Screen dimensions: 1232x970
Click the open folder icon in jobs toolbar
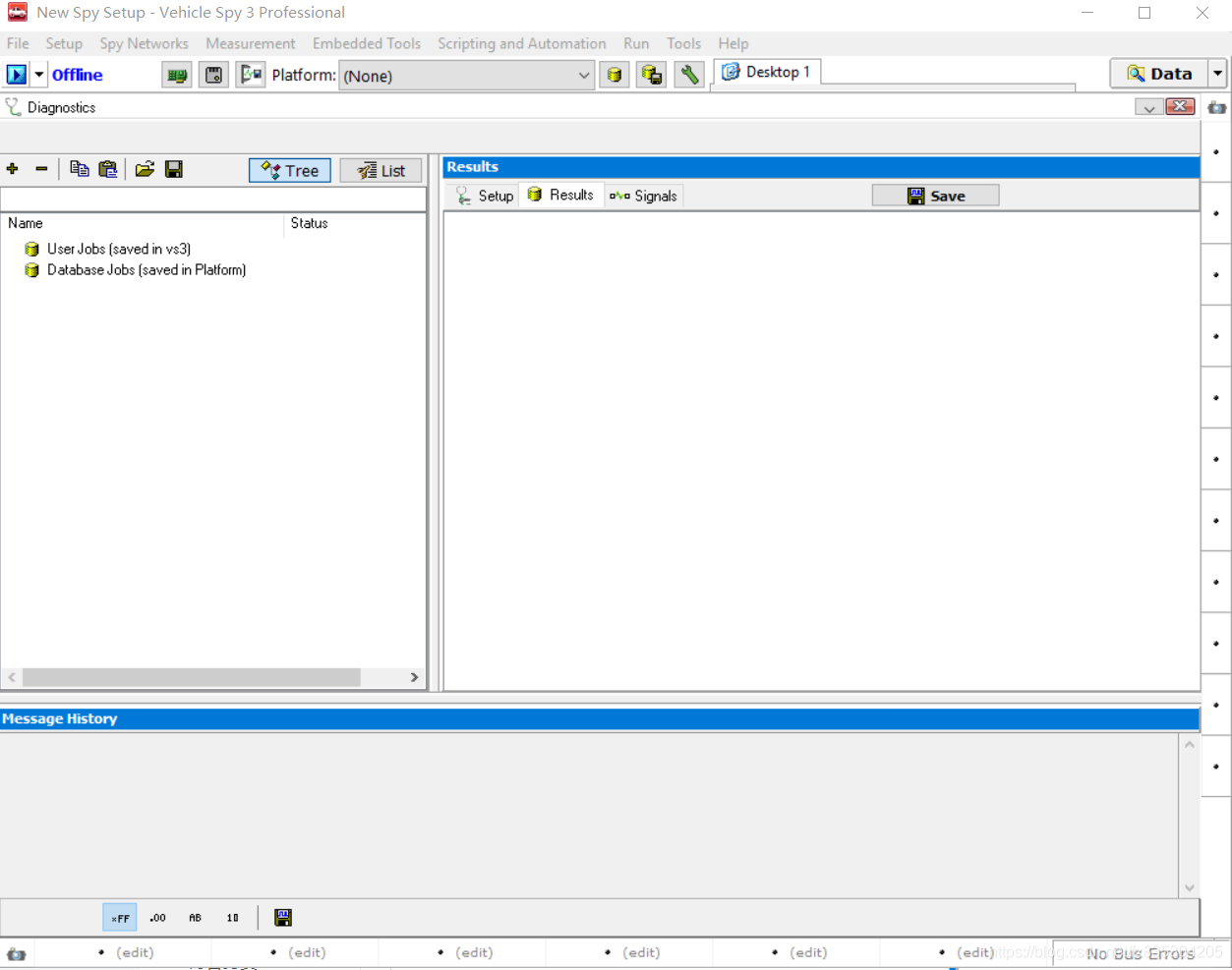click(145, 169)
